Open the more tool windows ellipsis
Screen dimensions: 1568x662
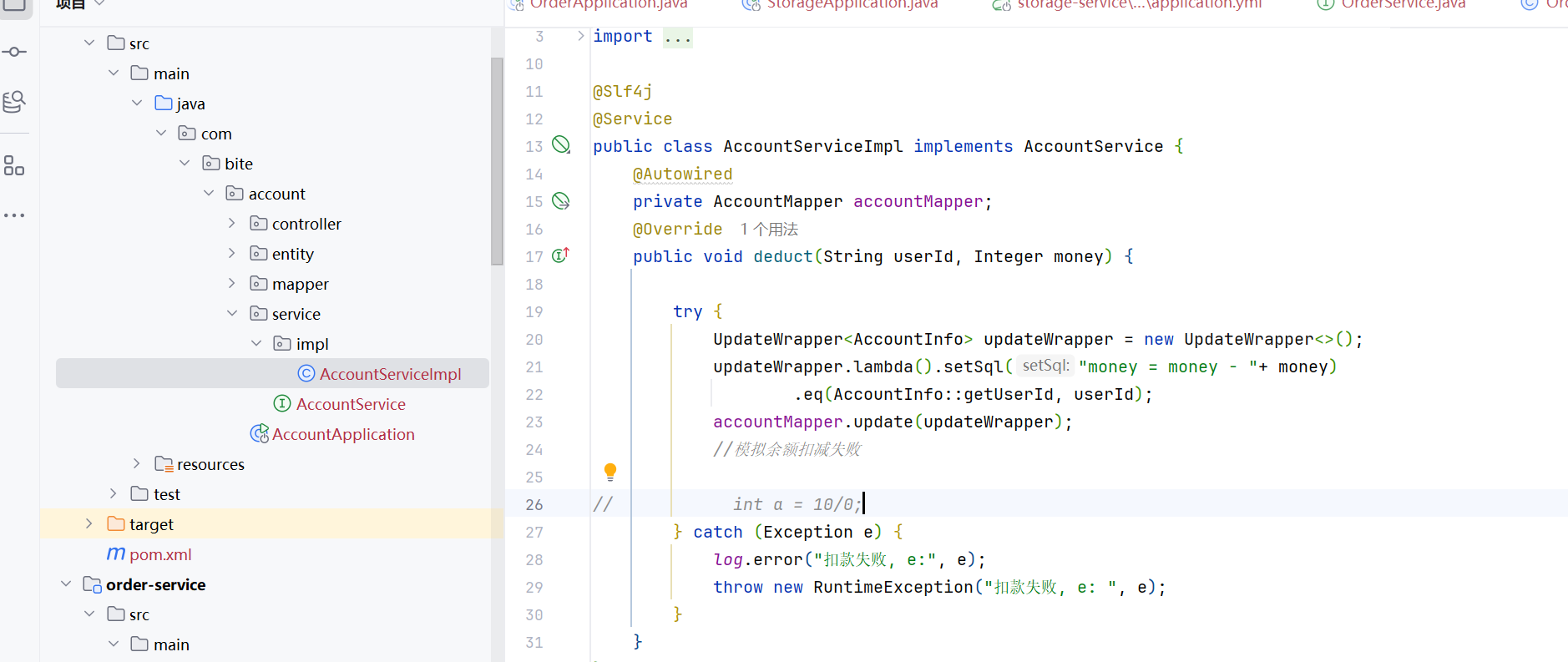pyautogui.click(x=14, y=215)
